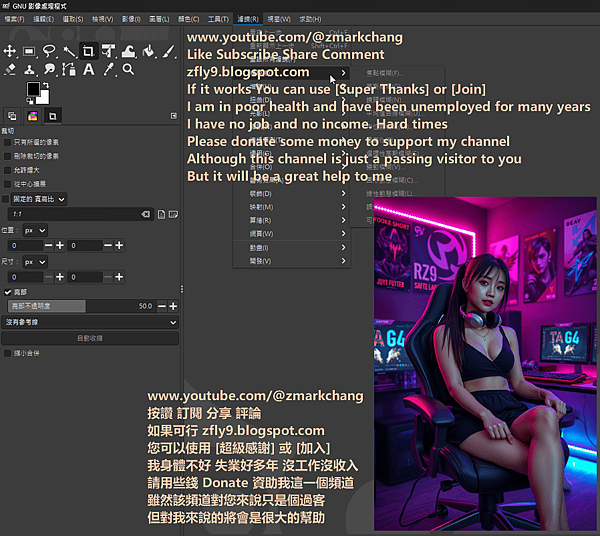
Task: Open the Tools (T) menu
Action: click(218, 19)
